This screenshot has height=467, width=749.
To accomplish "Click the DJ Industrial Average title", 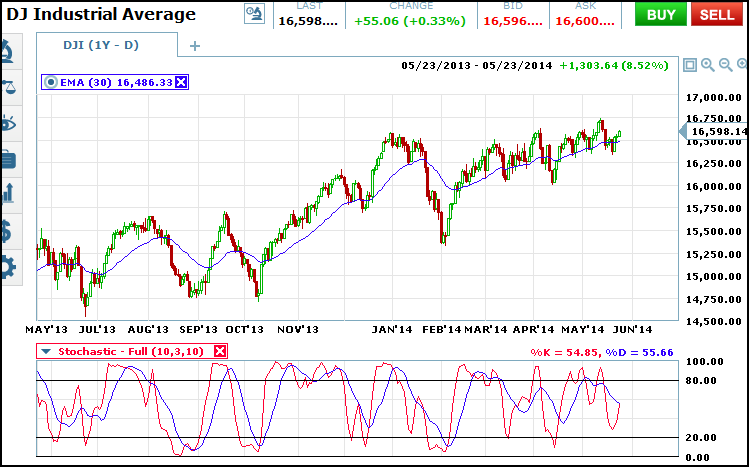I will [101, 14].
